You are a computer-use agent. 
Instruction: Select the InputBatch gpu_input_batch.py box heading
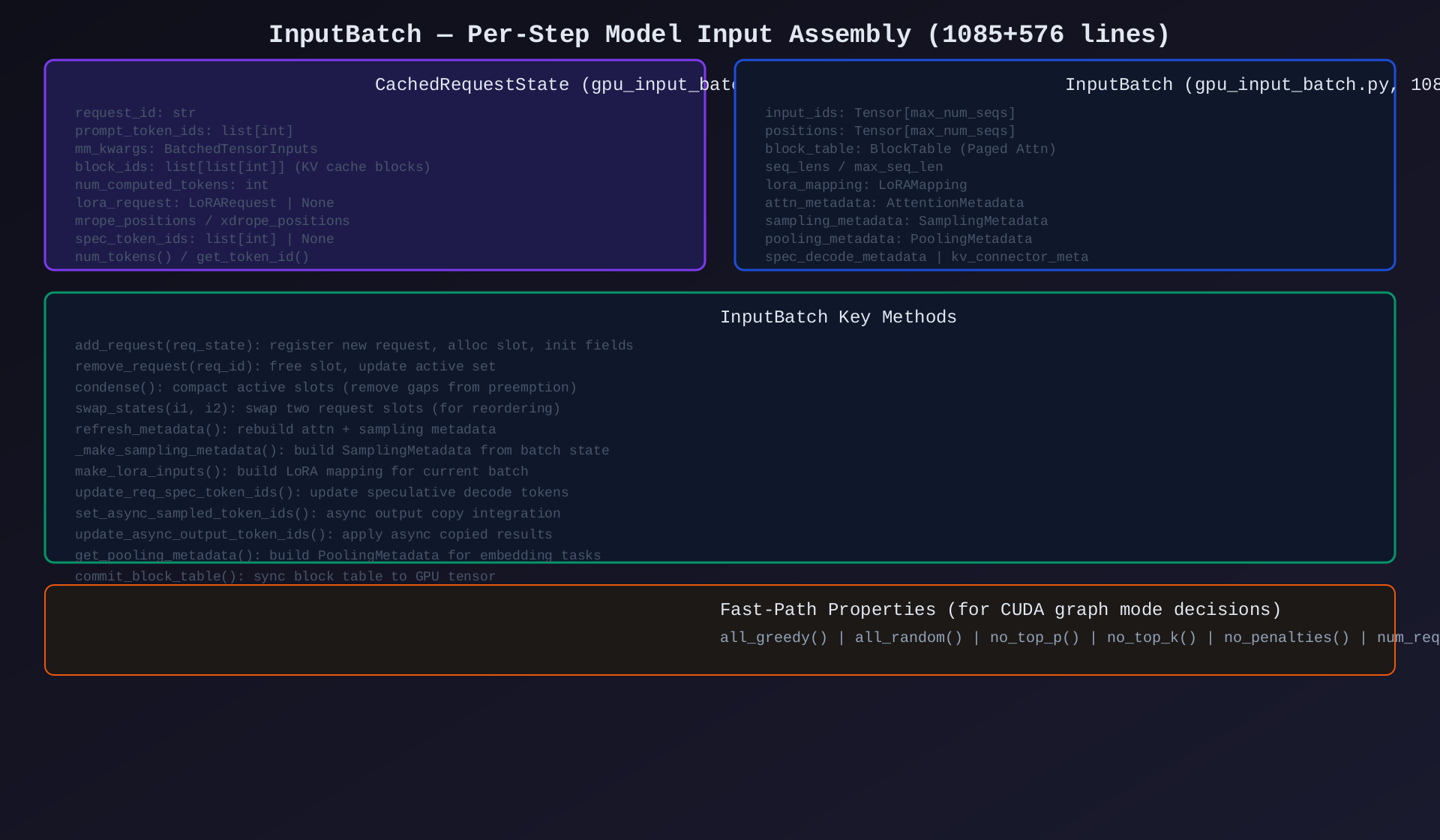tap(1230, 85)
